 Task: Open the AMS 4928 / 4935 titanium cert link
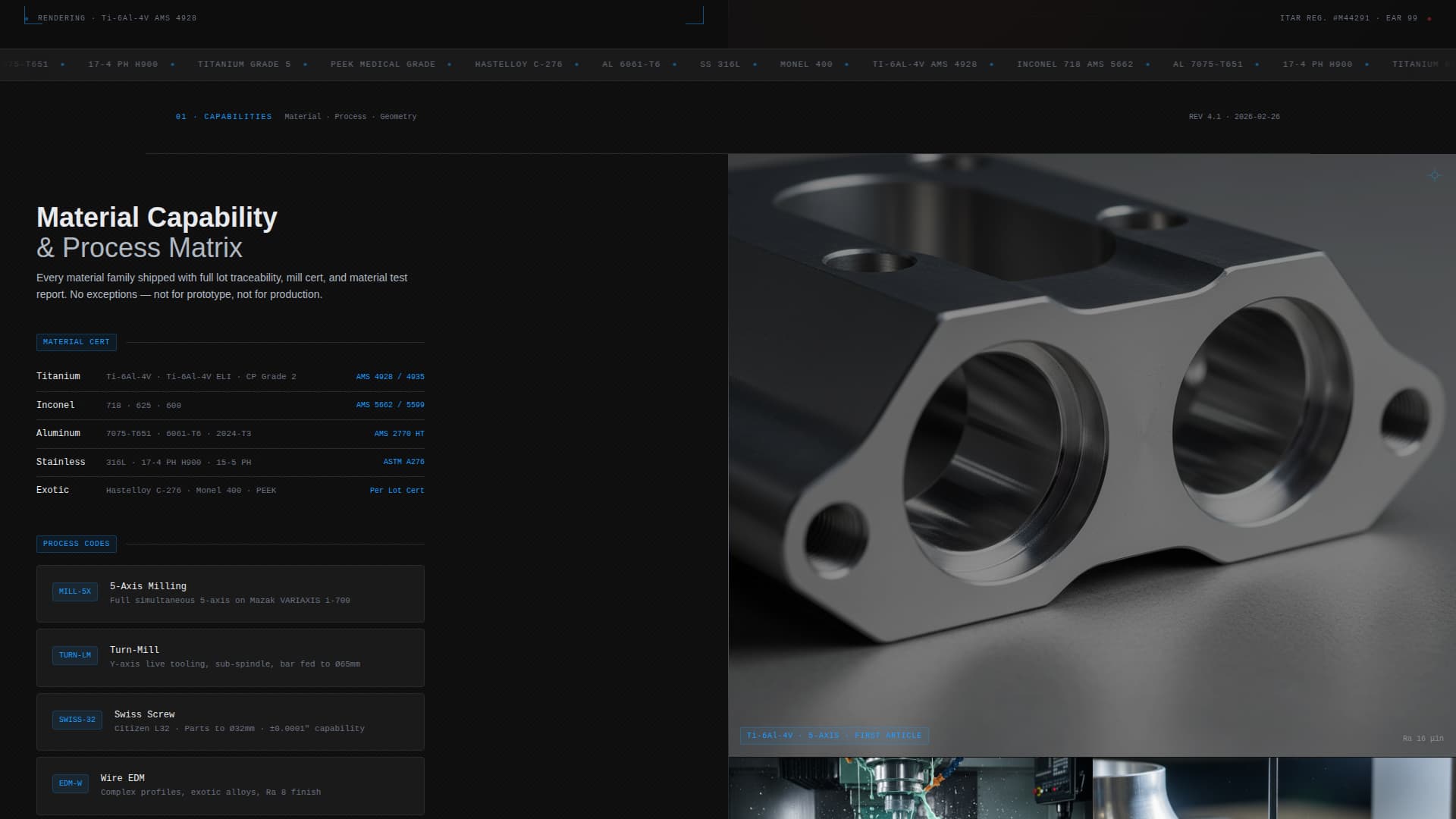[390, 376]
